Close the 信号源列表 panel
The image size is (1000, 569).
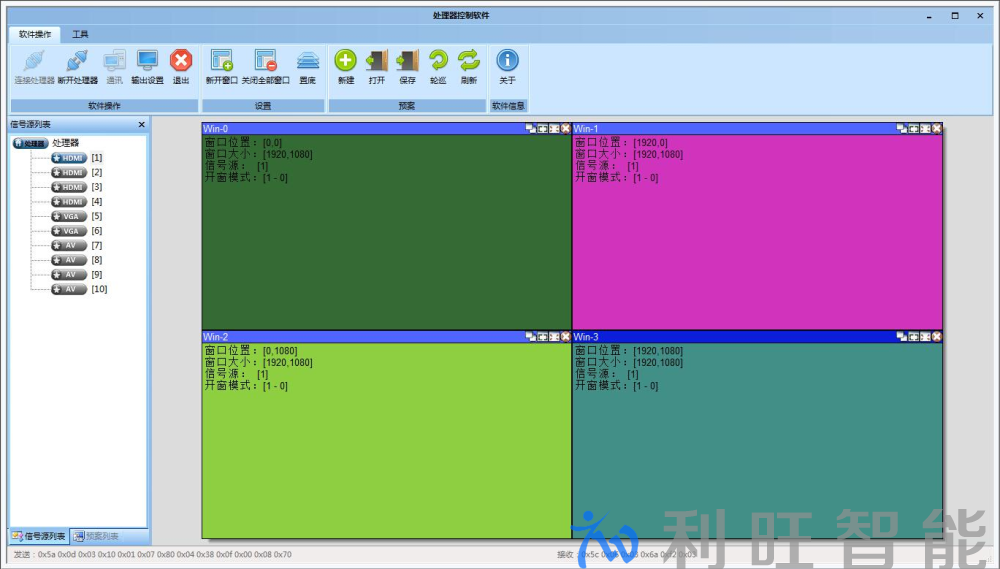pos(141,125)
